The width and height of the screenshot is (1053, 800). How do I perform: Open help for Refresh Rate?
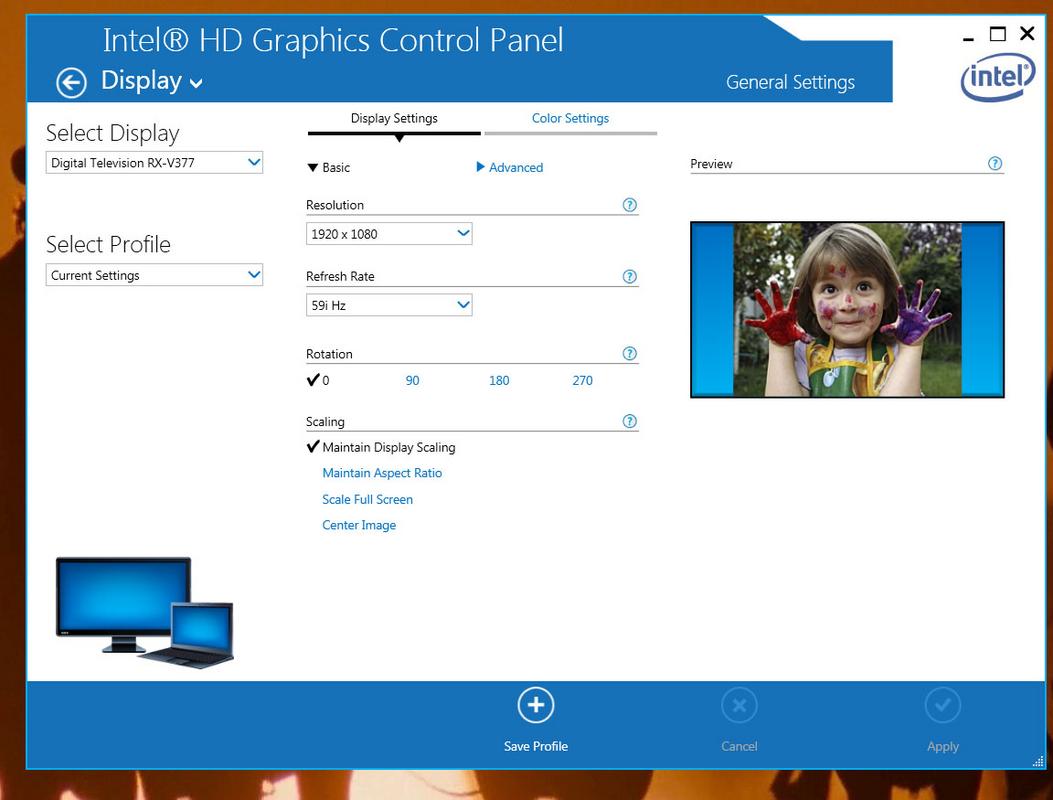click(x=629, y=276)
